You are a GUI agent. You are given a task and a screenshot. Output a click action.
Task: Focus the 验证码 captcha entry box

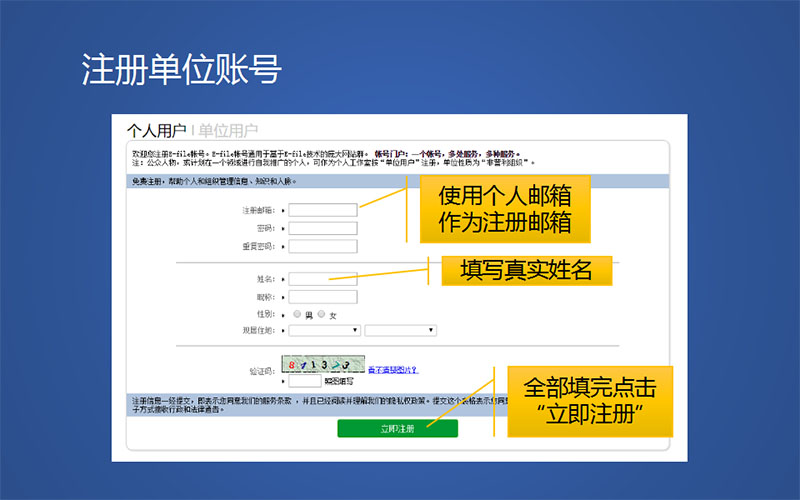coord(305,381)
